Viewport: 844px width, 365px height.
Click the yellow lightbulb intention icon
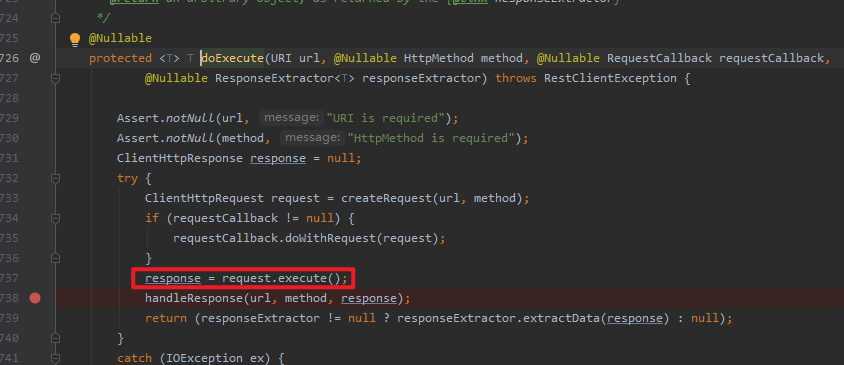(x=75, y=39)
